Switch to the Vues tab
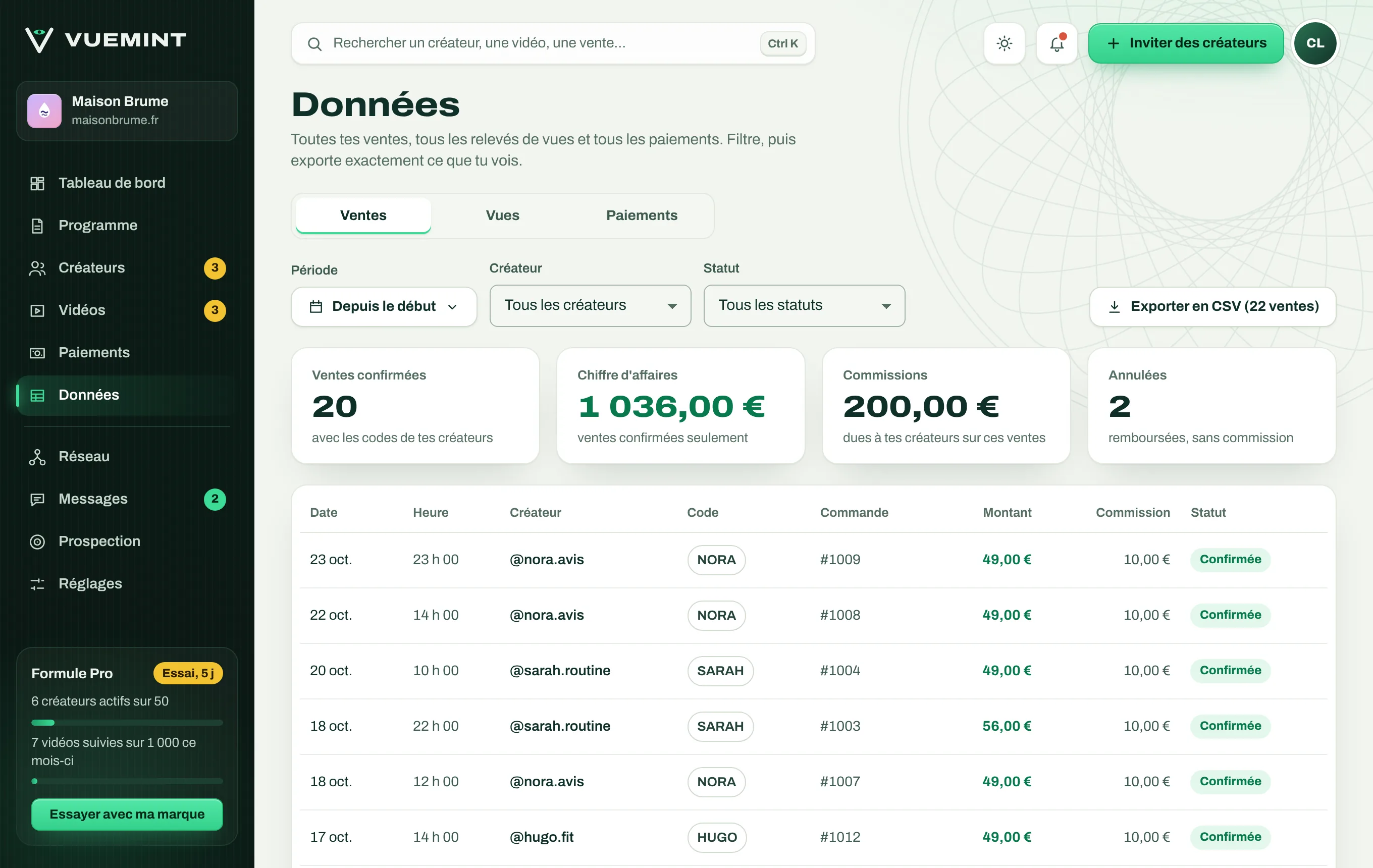The height and width of the screenshot is (868, 1373). coord(502,215)
